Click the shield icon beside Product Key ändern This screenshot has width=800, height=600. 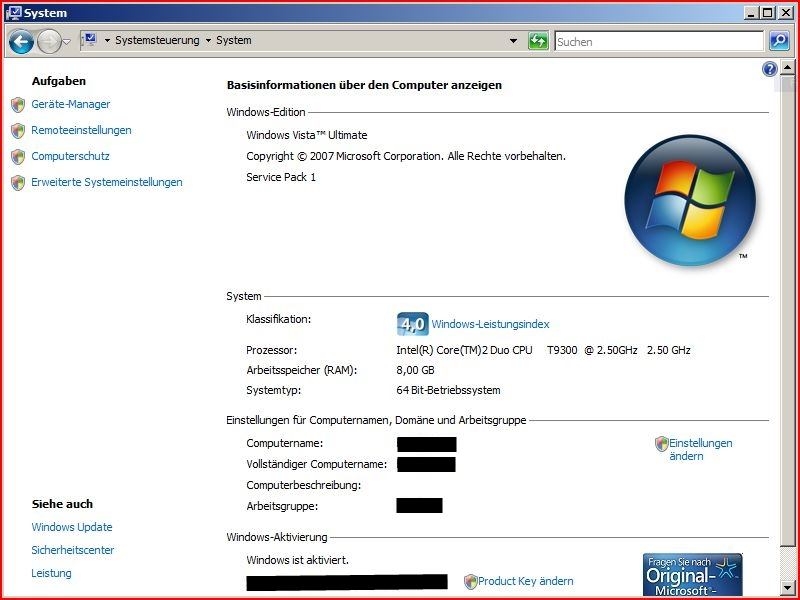pos(470,582)
